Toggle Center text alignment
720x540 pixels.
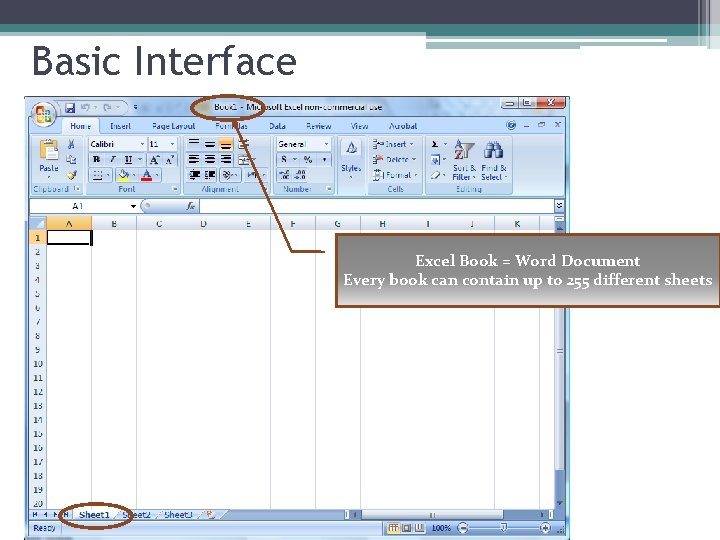tap(210, 159)
